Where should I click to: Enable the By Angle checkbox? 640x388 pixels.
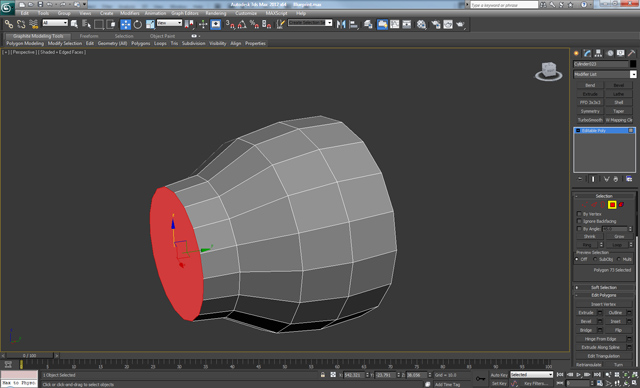point(579,228)
